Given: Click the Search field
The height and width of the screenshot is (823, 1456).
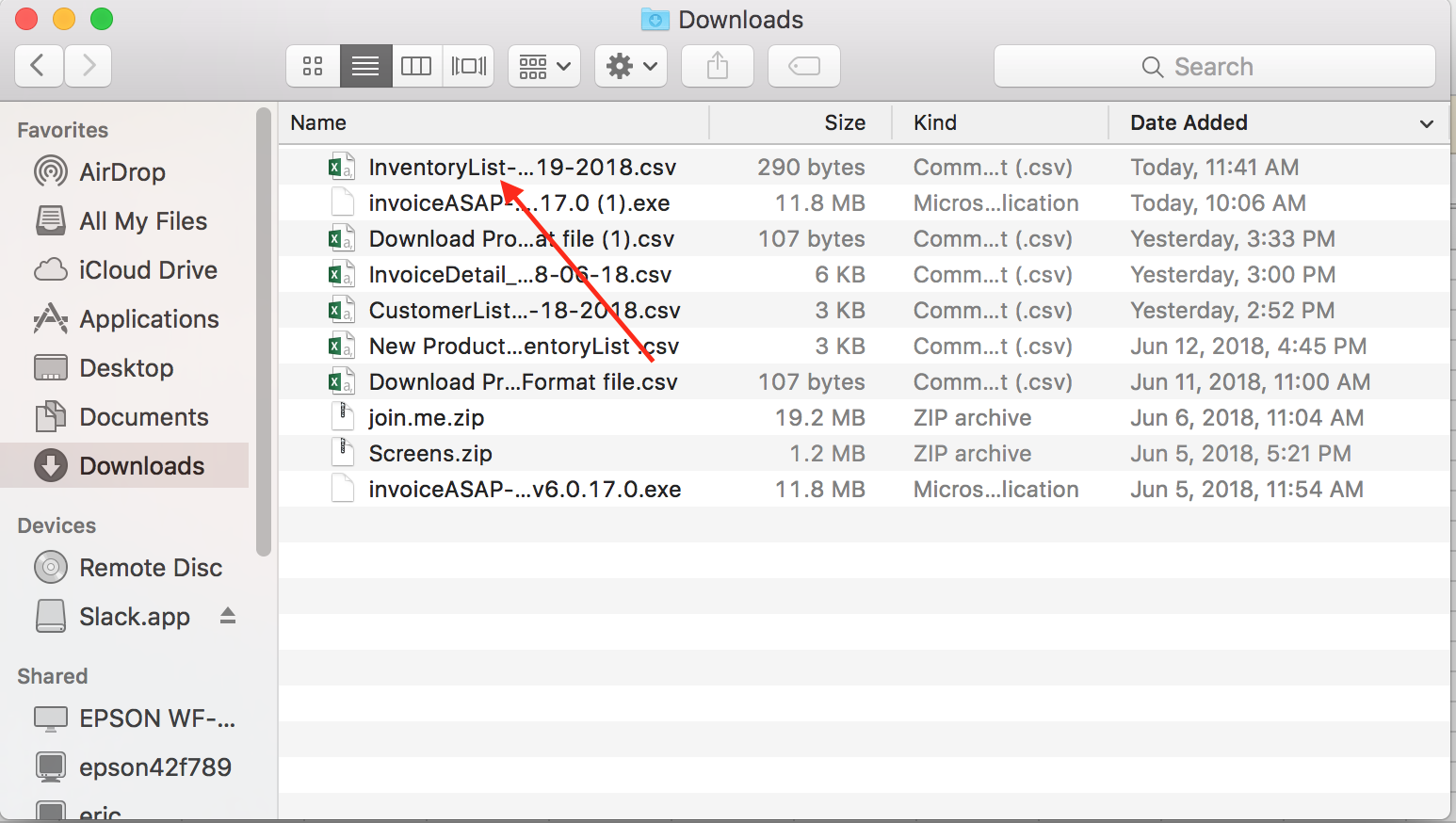Looking at the screenshot, I should coord(1214,67).
